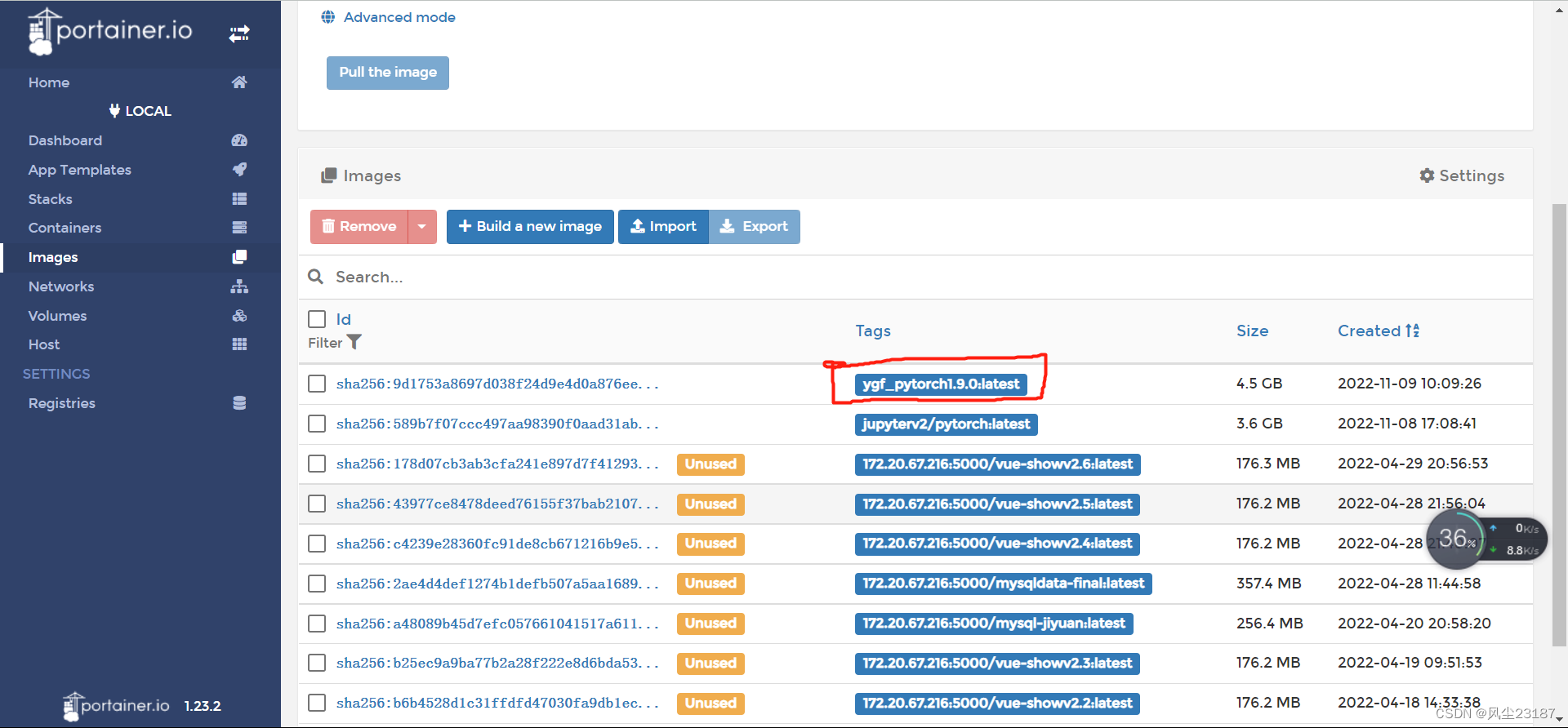Click the Containers server icon
Screen dimensions: 1568x728
click(x=239, y=228)
